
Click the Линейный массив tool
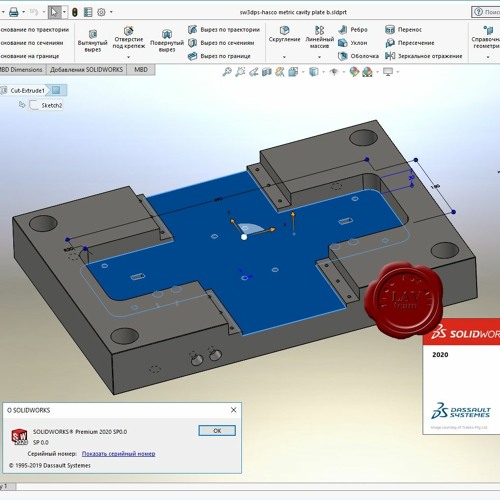pos(319,37)
